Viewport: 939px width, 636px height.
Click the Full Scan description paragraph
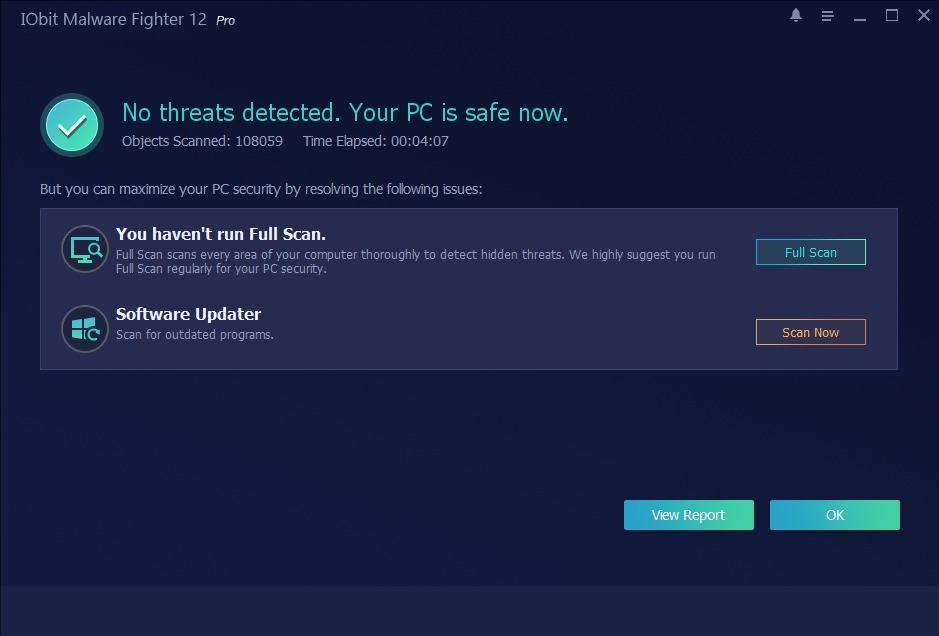416,262
